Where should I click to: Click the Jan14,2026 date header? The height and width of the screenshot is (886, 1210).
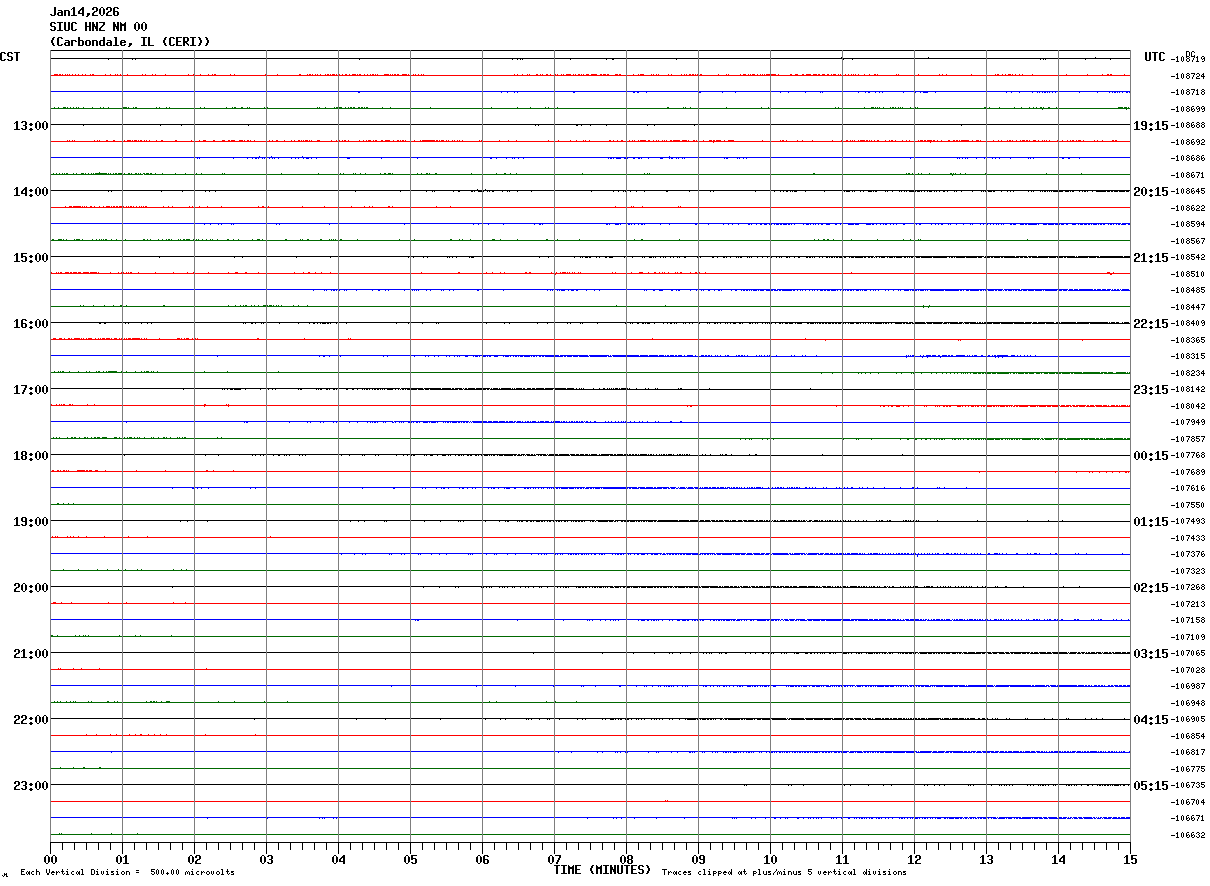pos(85,12)
